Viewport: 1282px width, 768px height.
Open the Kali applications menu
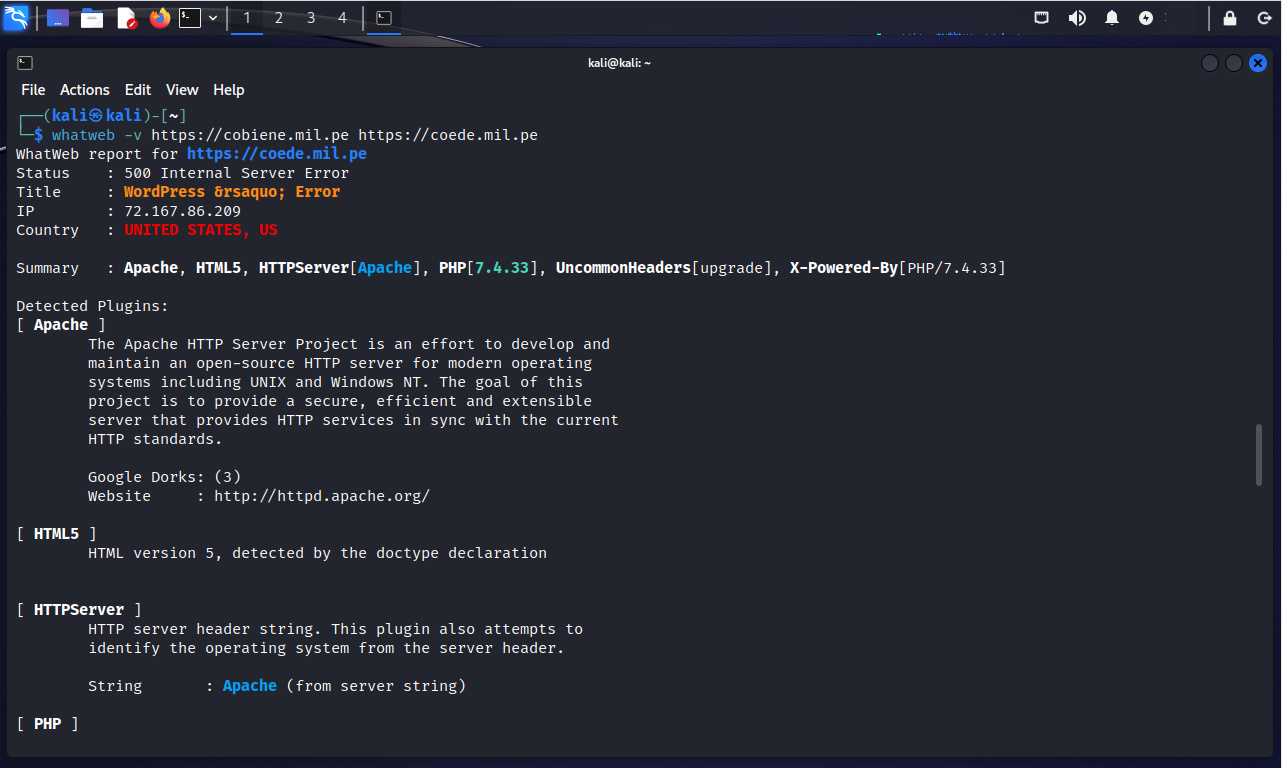(x=16, y=18)
